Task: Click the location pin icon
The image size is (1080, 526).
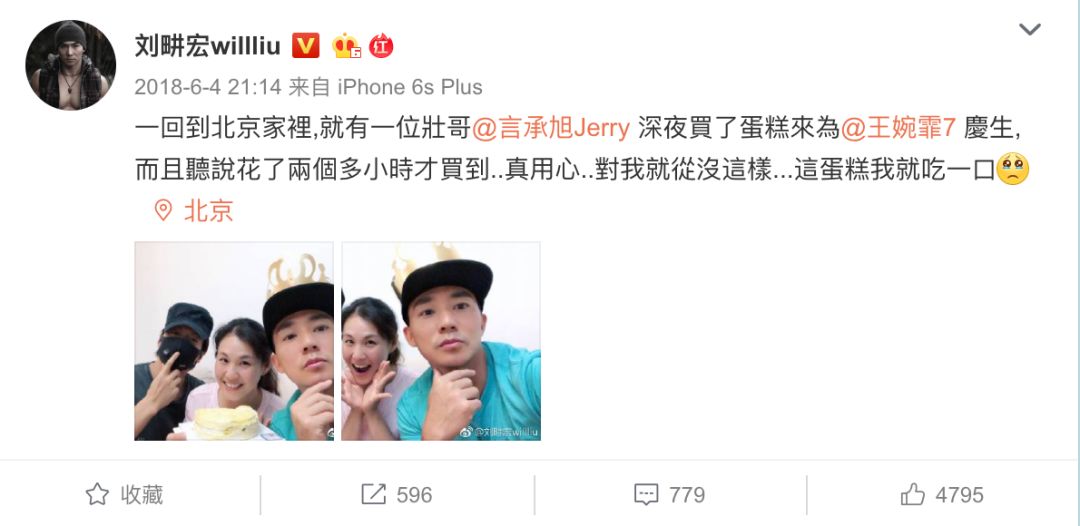Action: (163, 211)
